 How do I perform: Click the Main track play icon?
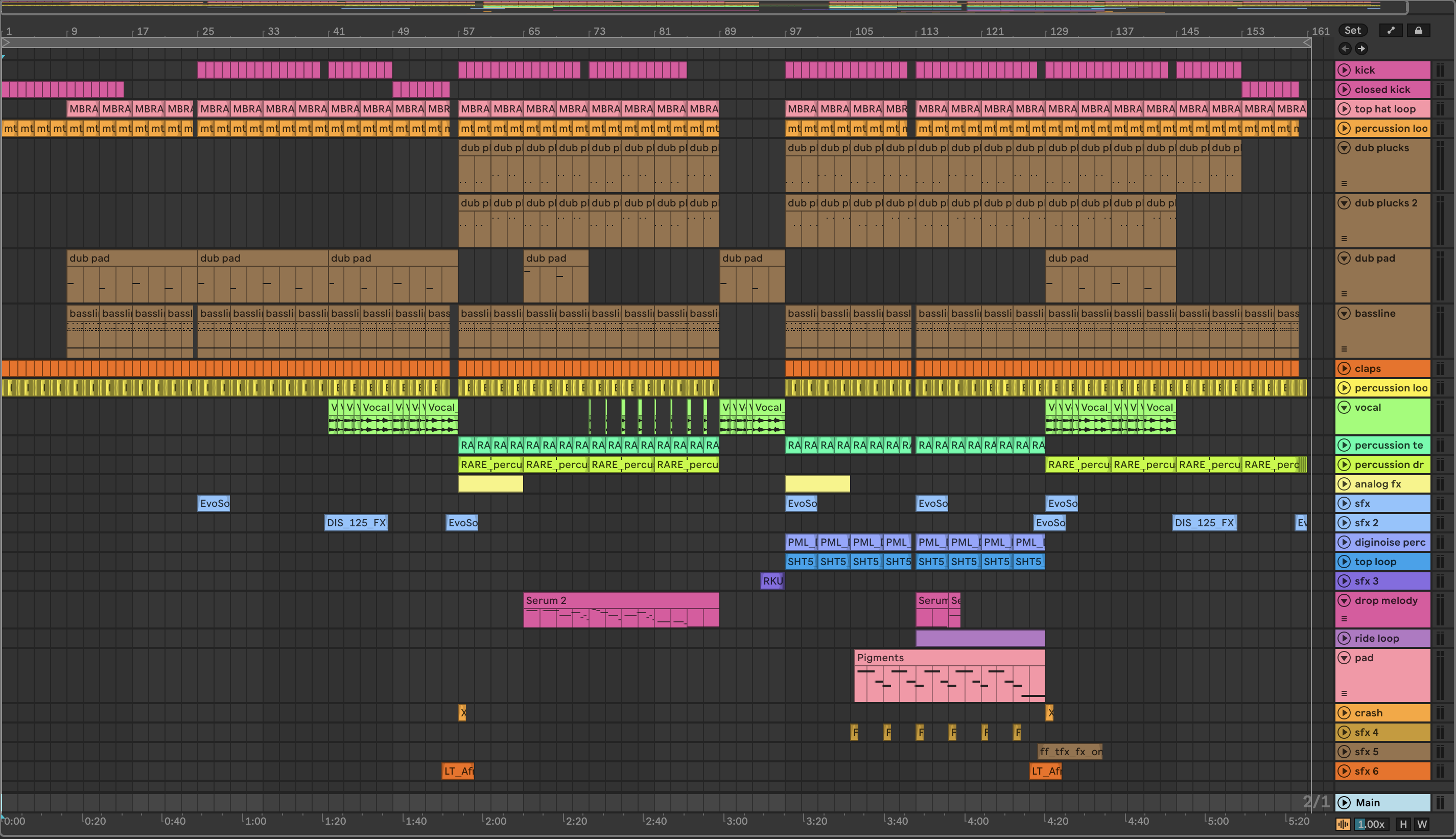[1344, 803]
